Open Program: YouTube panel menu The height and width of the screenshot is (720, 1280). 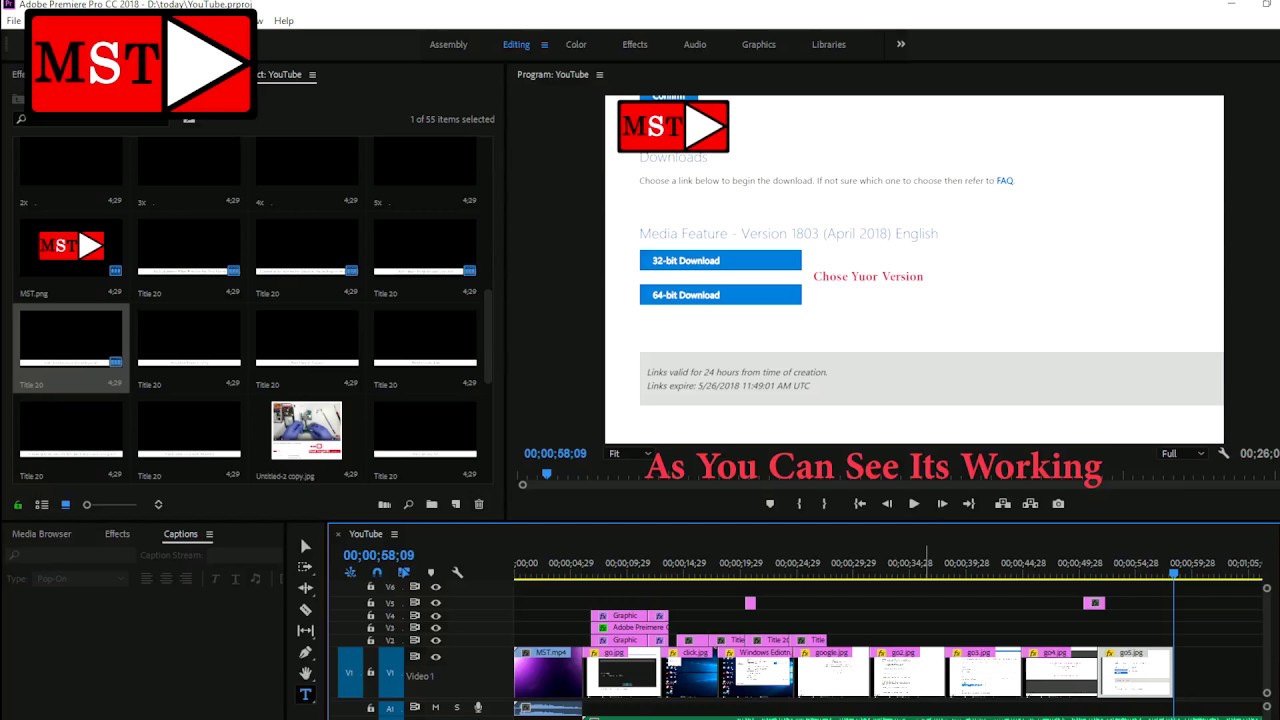(x=600, y=75)
